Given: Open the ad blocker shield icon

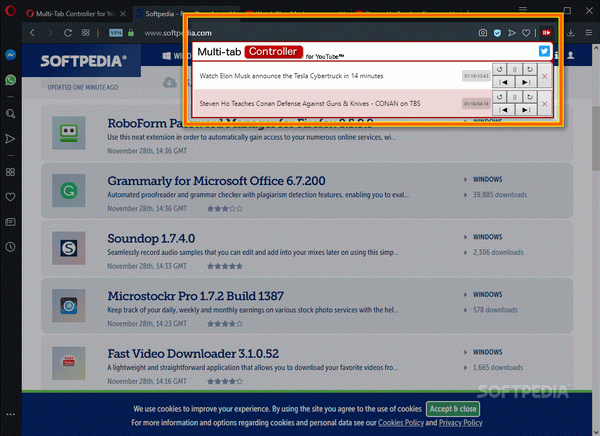Looking at the screenshot, I should point(497,33).
